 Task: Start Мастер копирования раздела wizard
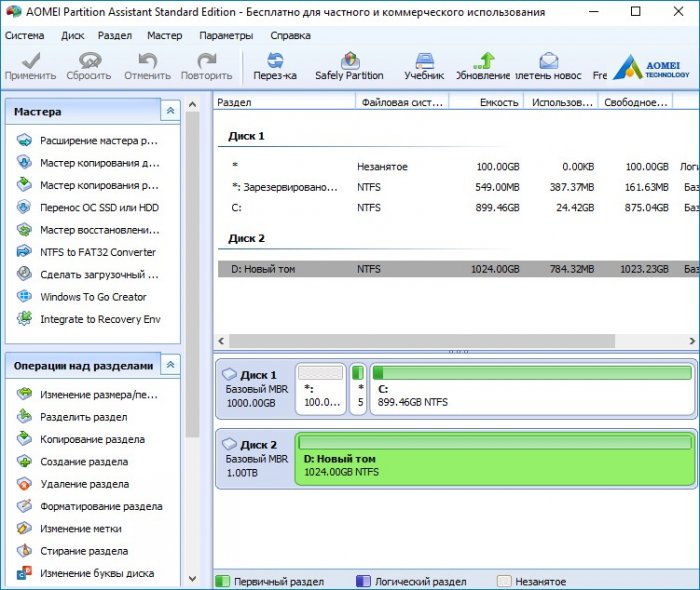(88, 185)
